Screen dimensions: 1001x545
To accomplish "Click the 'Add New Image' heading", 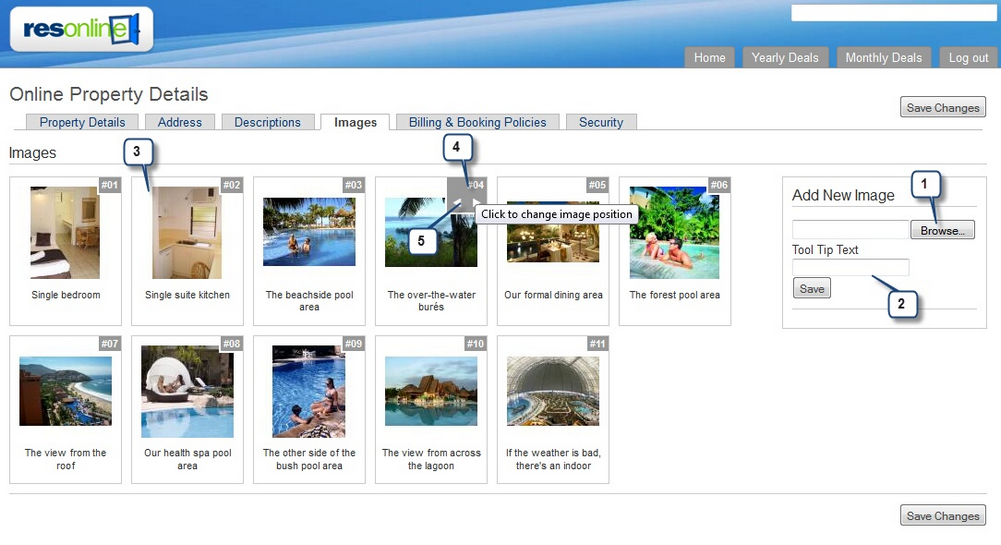I will (843, 195).
